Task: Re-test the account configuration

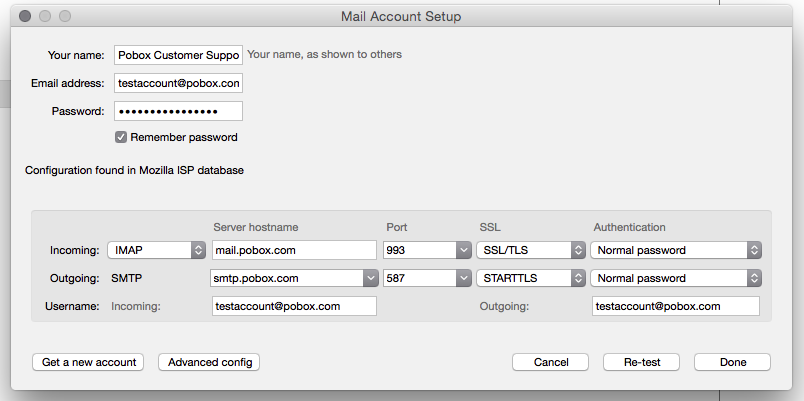Action: [x=641, y=362]
